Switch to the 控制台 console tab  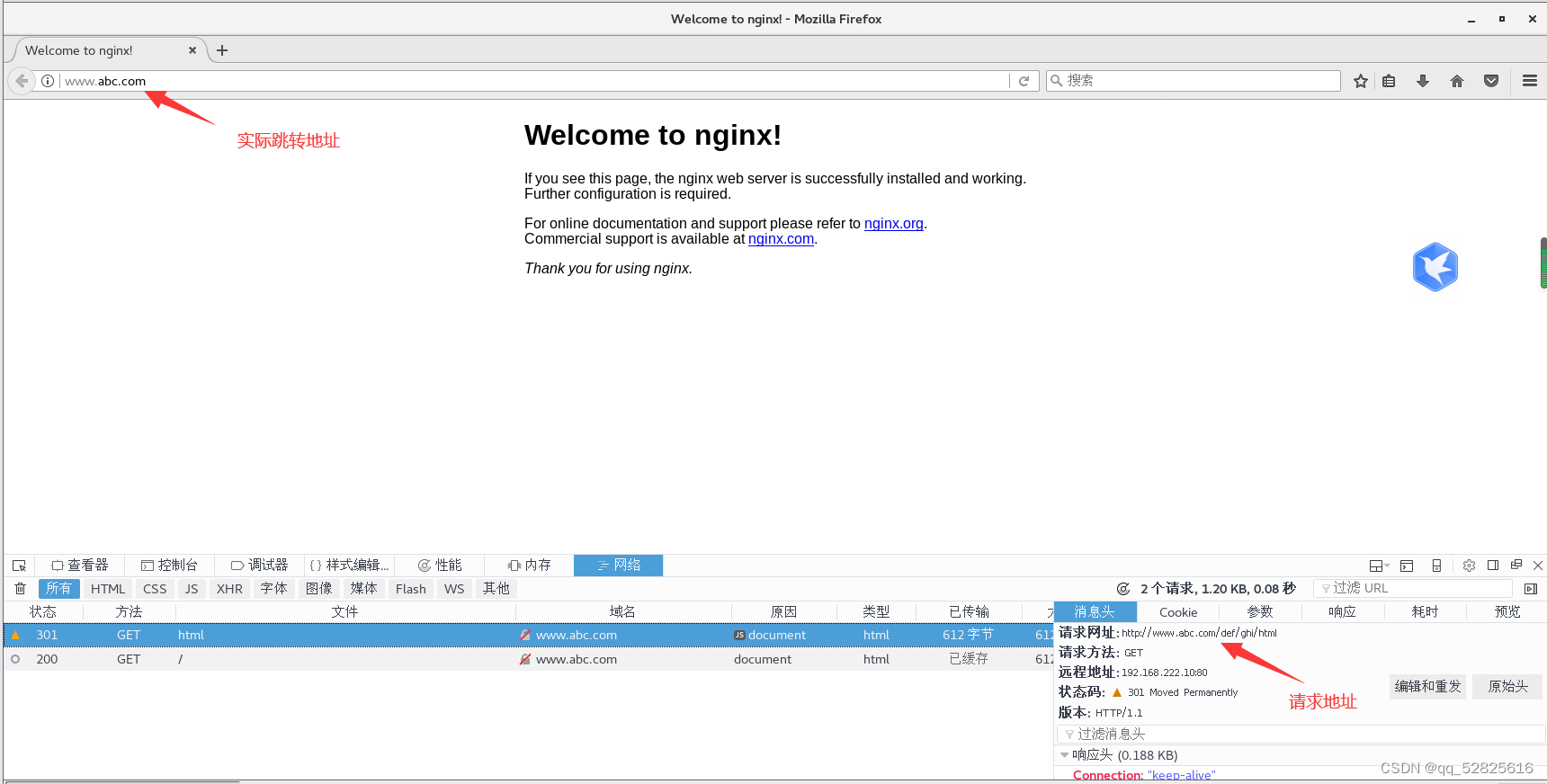tap(169, 565)
